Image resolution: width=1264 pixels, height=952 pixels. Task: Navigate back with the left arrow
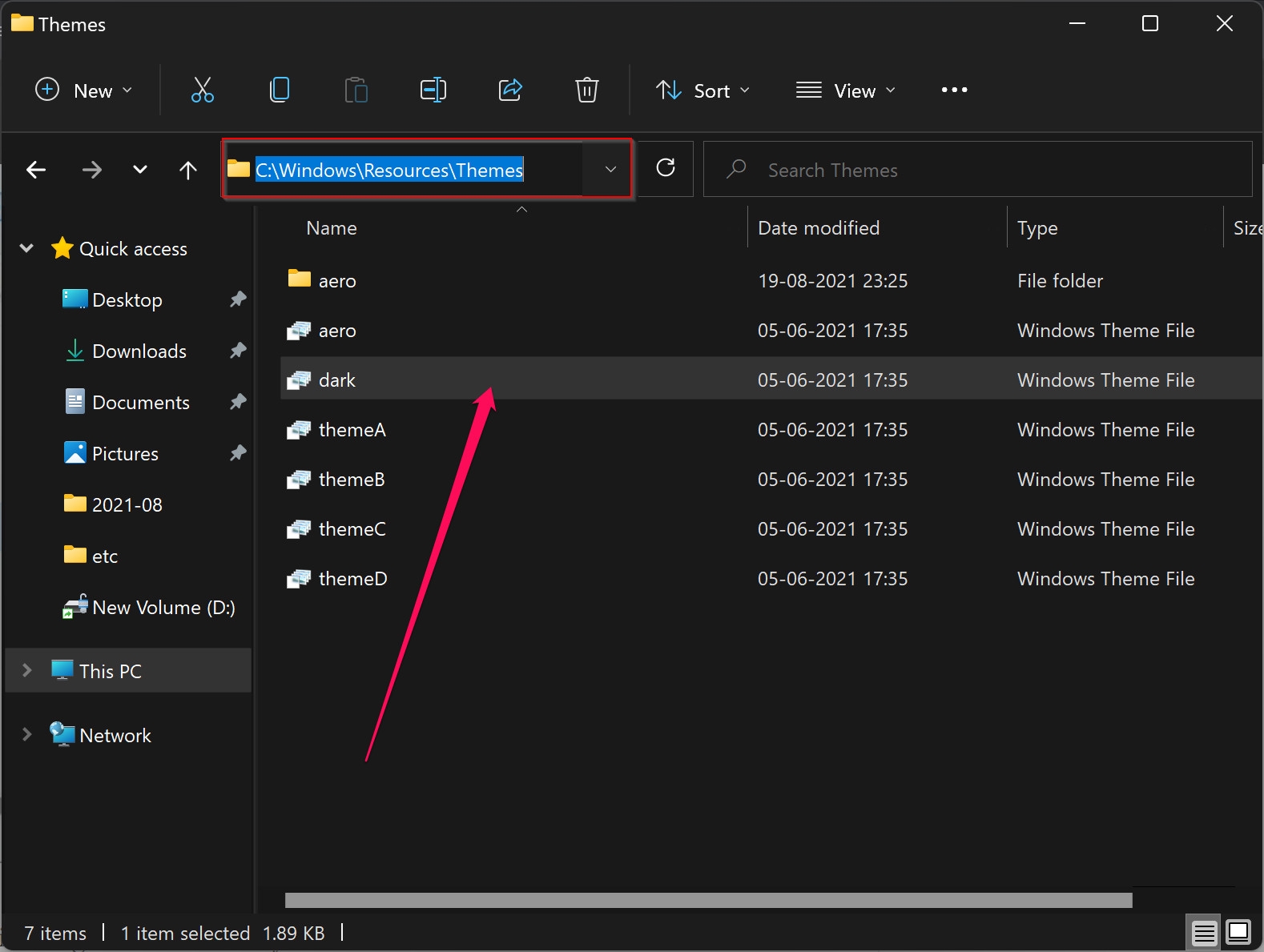click(36, 170)
